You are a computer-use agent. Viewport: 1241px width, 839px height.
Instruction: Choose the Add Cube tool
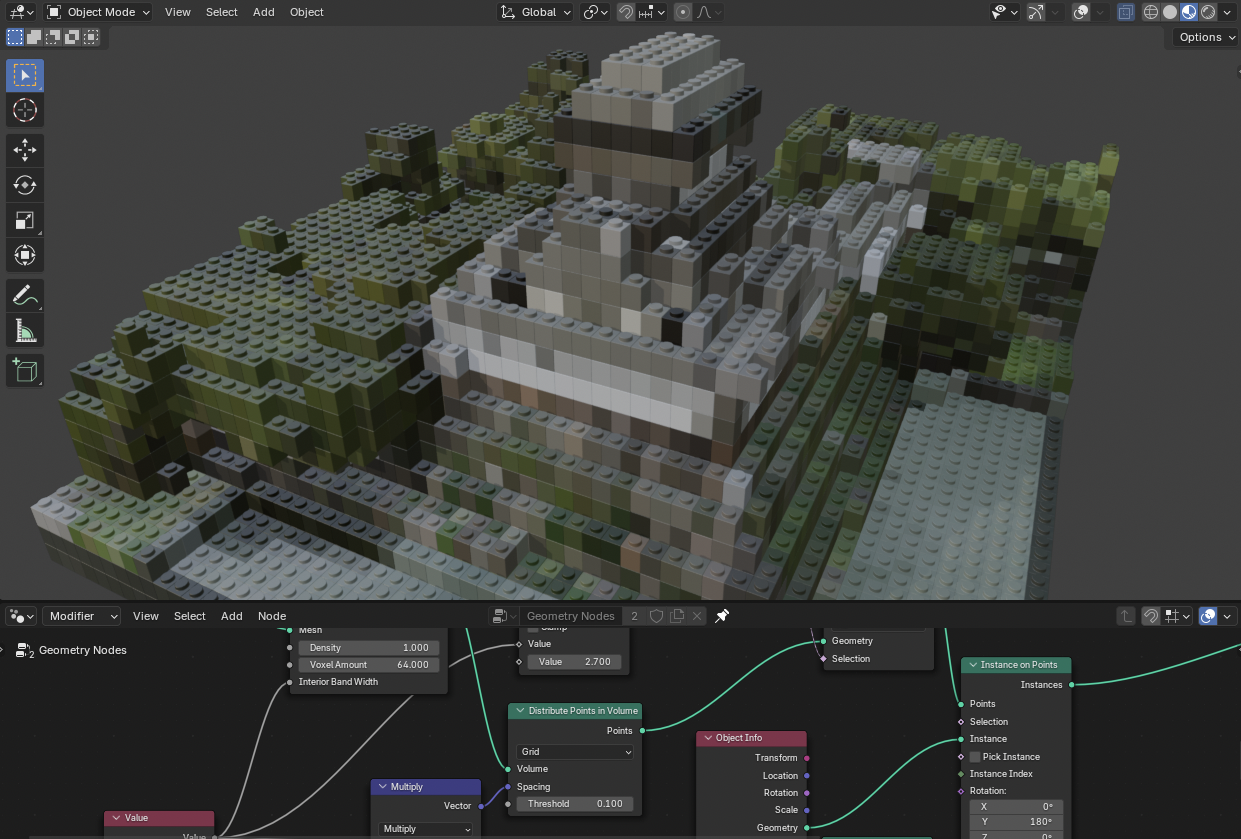point(25,370)
